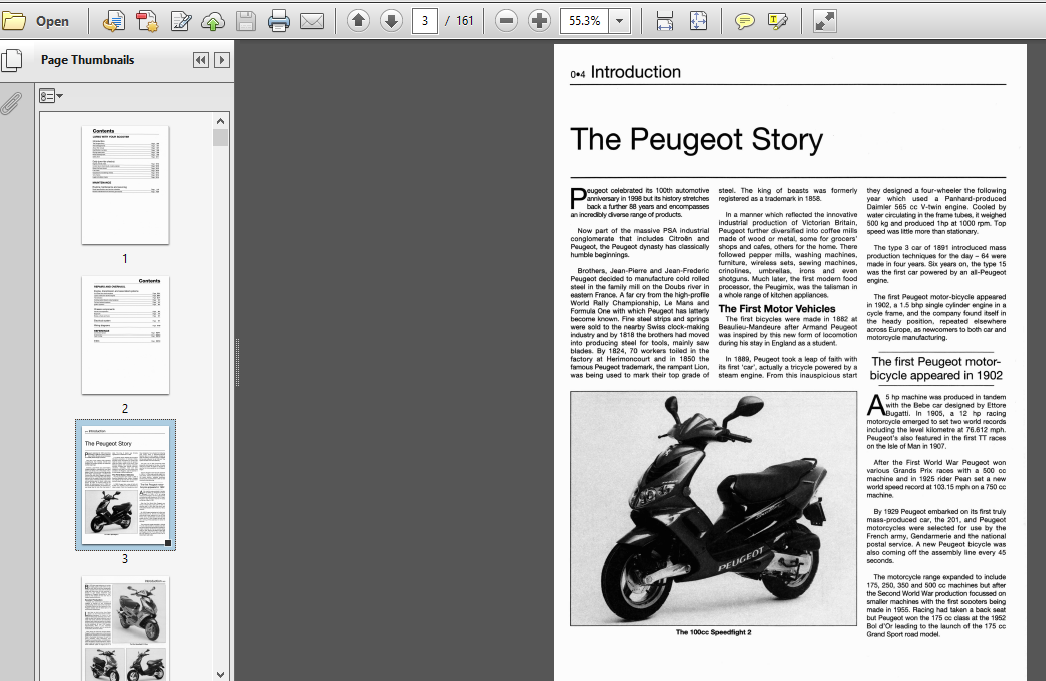Click the create PDF icon
Viewport: 1046px width, 681px height.
pos(147,21)
